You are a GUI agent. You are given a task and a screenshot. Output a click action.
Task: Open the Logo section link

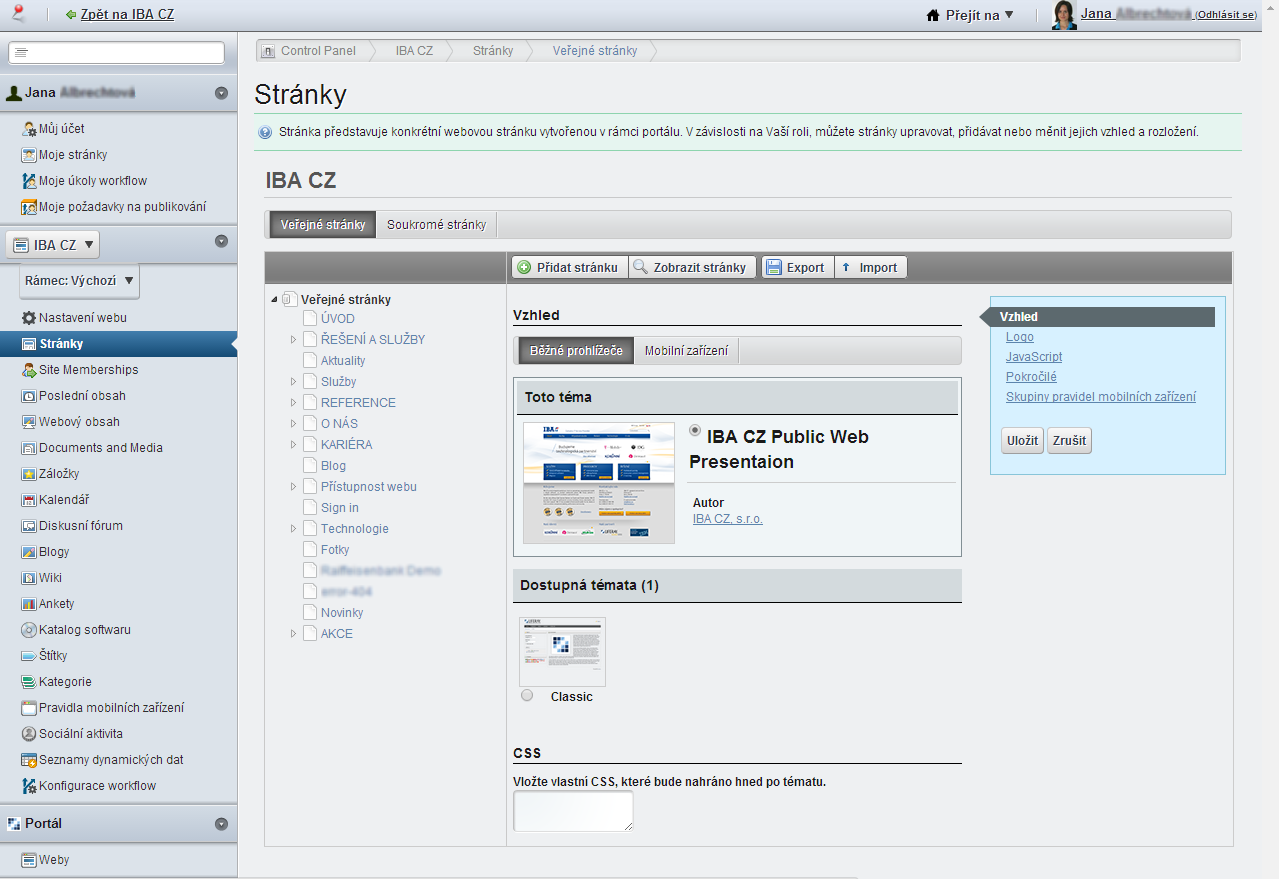pyautogui.click(x=1020, y=337)
